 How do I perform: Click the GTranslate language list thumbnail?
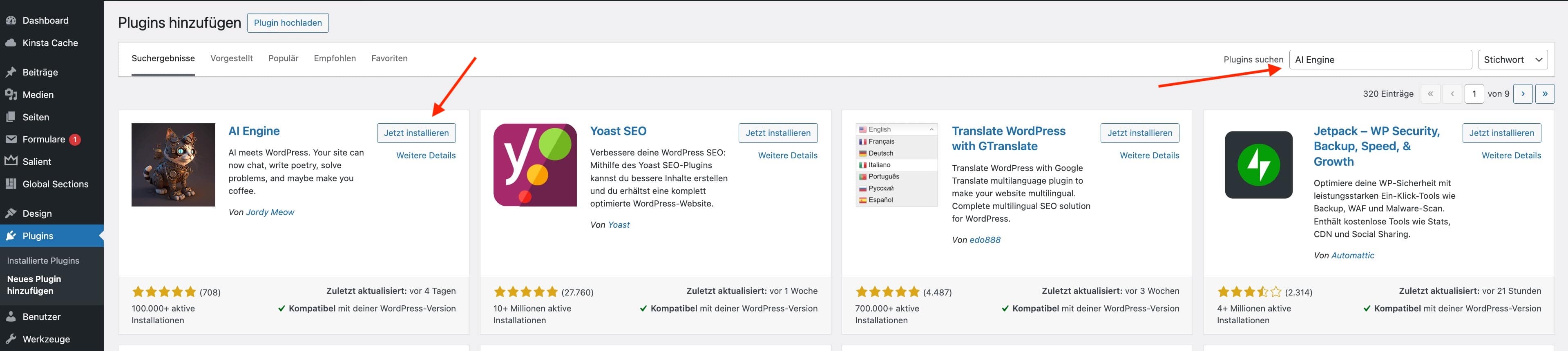[x=897, y=165]
